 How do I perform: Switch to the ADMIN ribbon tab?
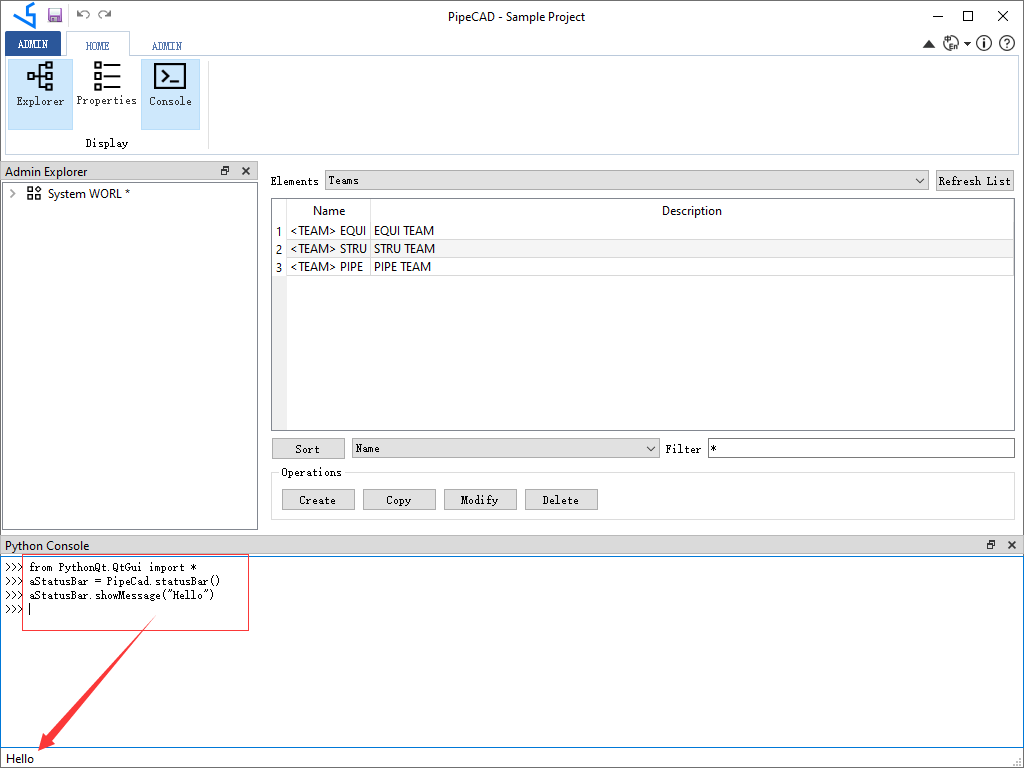pos(166,45)
